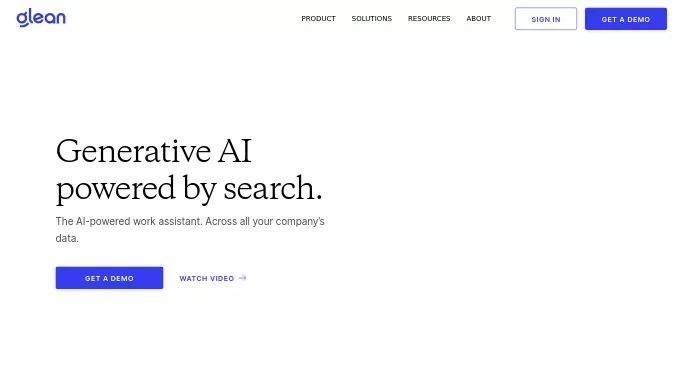Click the Glean logo
Viewport: 683px width, 384px height.
[x=41, y=18]
